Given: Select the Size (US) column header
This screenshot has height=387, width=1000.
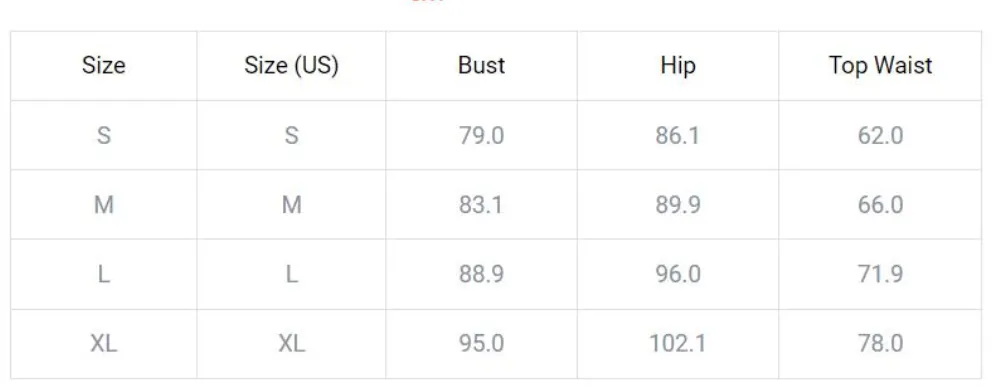Looking at the screenshot, I should [x=291, y=65].
